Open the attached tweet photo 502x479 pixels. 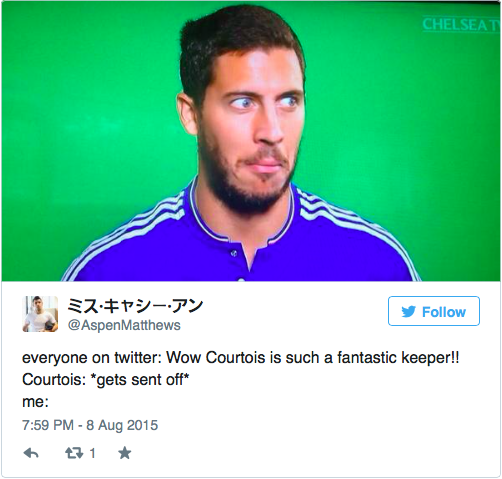(x=251, y=141)
